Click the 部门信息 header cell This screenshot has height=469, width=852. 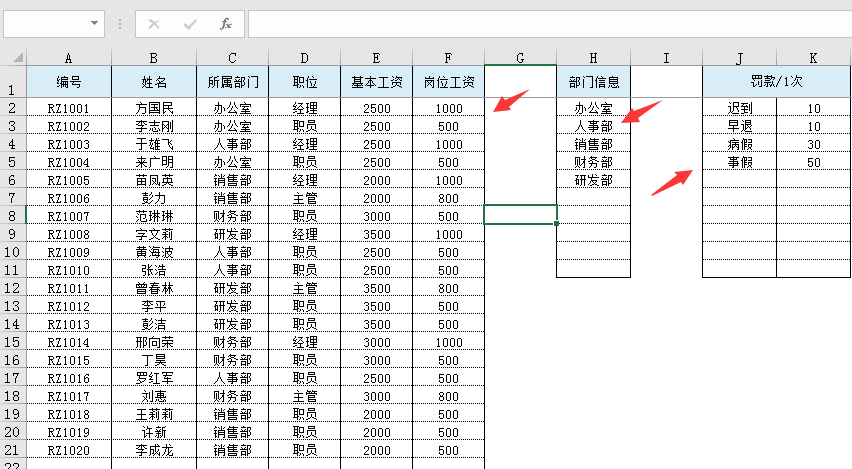[593, 82]
